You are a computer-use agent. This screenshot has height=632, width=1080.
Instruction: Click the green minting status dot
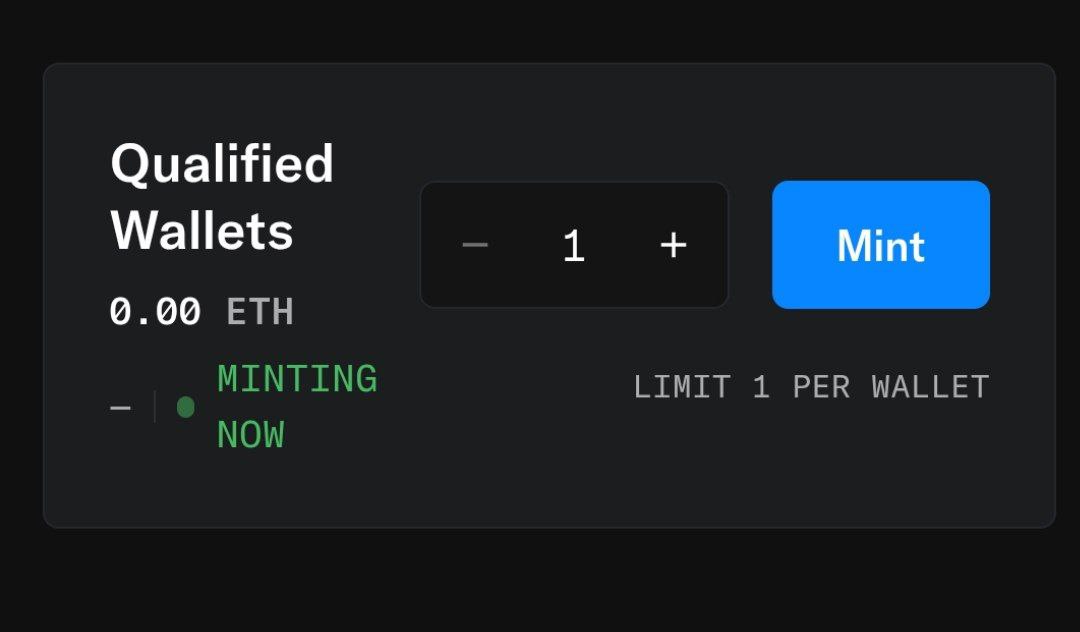tap(185, 407)
